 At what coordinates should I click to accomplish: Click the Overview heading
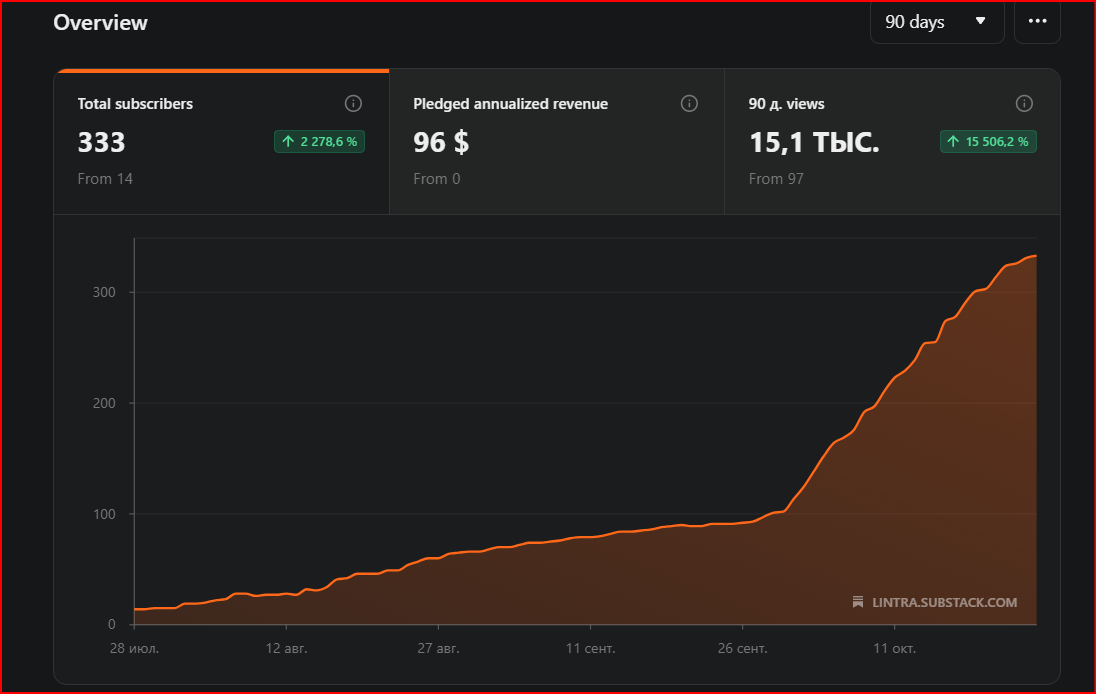tap(101, 22)
